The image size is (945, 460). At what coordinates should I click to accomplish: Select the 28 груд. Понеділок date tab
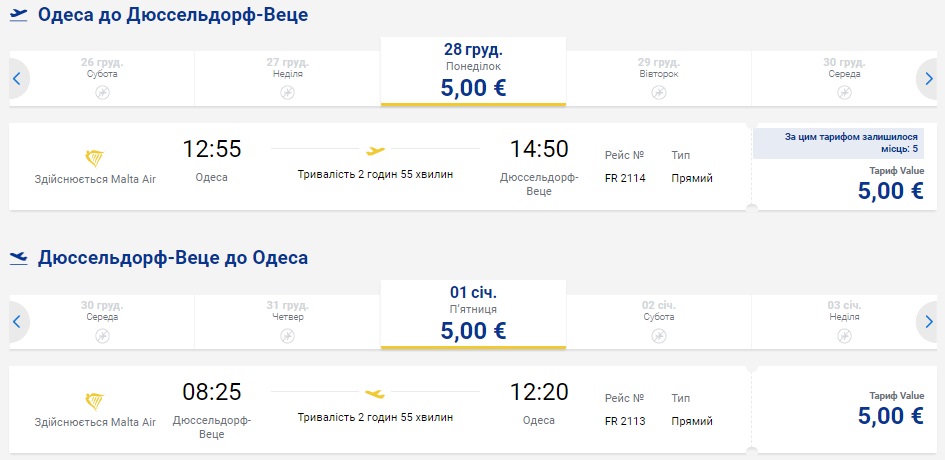(473, 71)
